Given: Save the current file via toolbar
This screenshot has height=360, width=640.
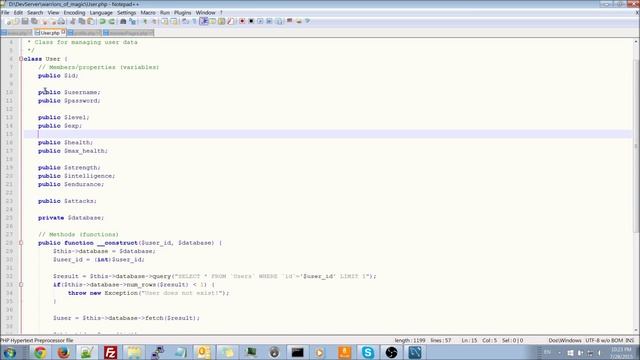Looking at the screenshot, I should tap(25, 21).
